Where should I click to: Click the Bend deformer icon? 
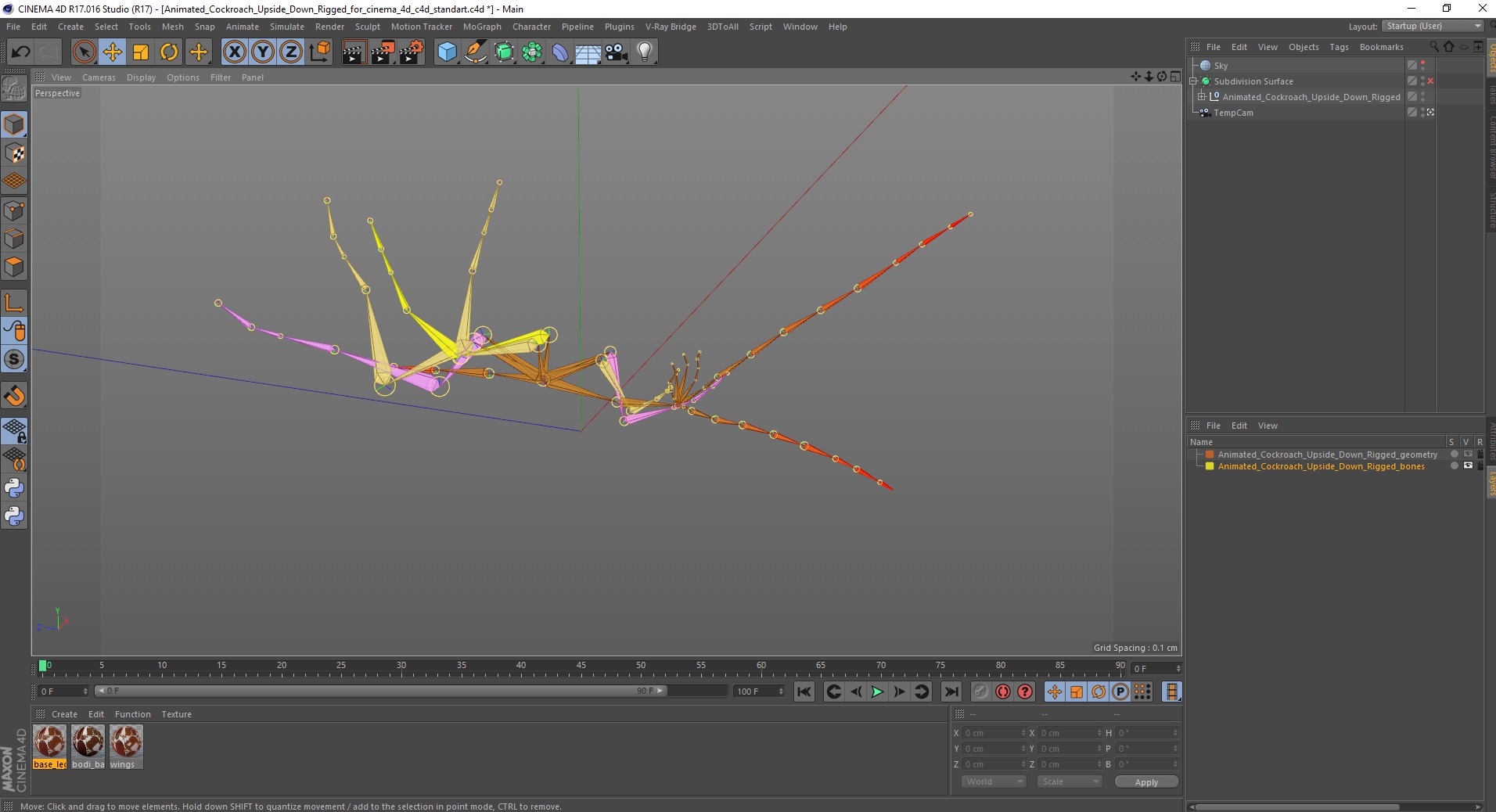[560, 52]
